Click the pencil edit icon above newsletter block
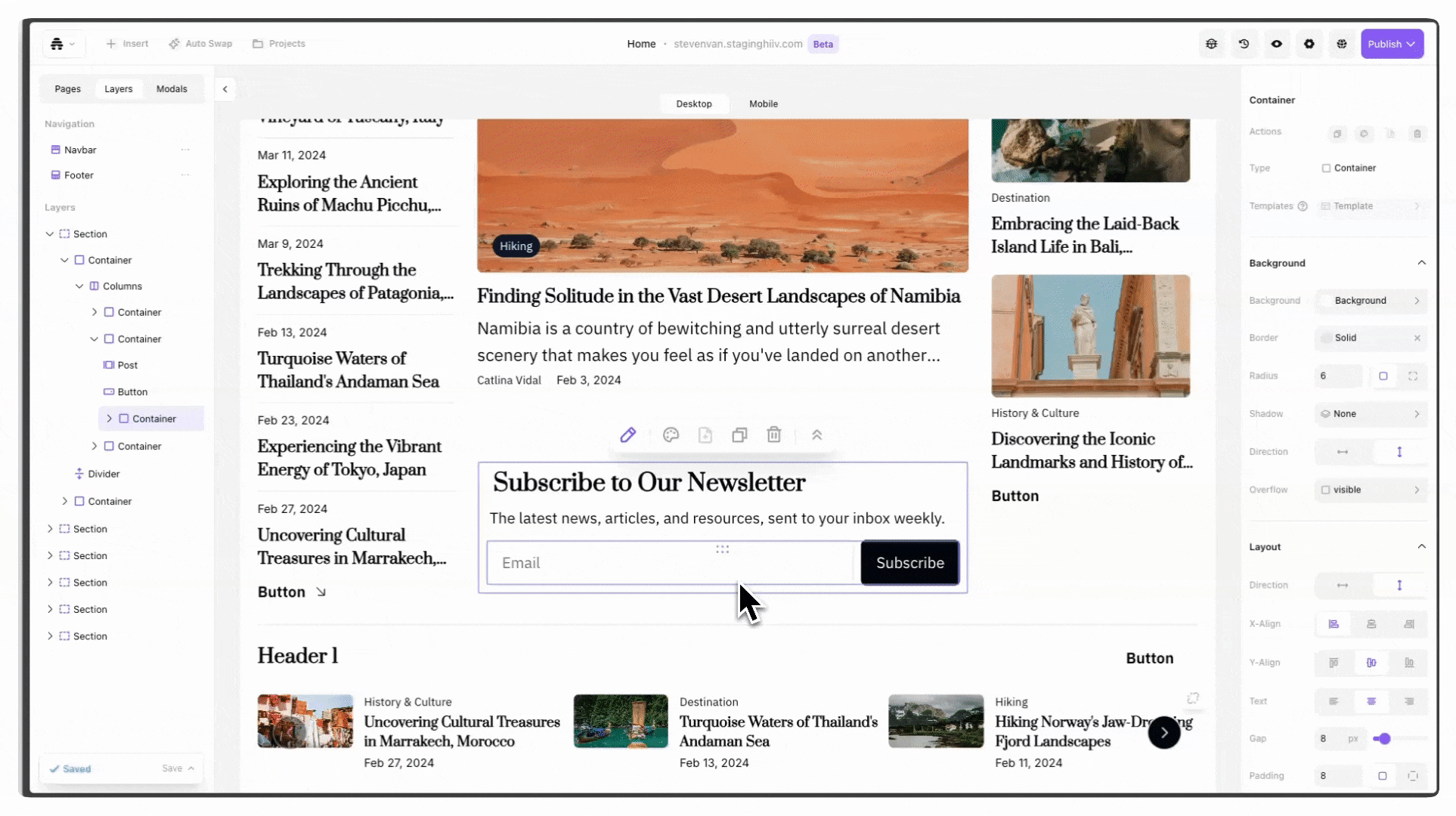1456x816 pixels. (627, 435)
